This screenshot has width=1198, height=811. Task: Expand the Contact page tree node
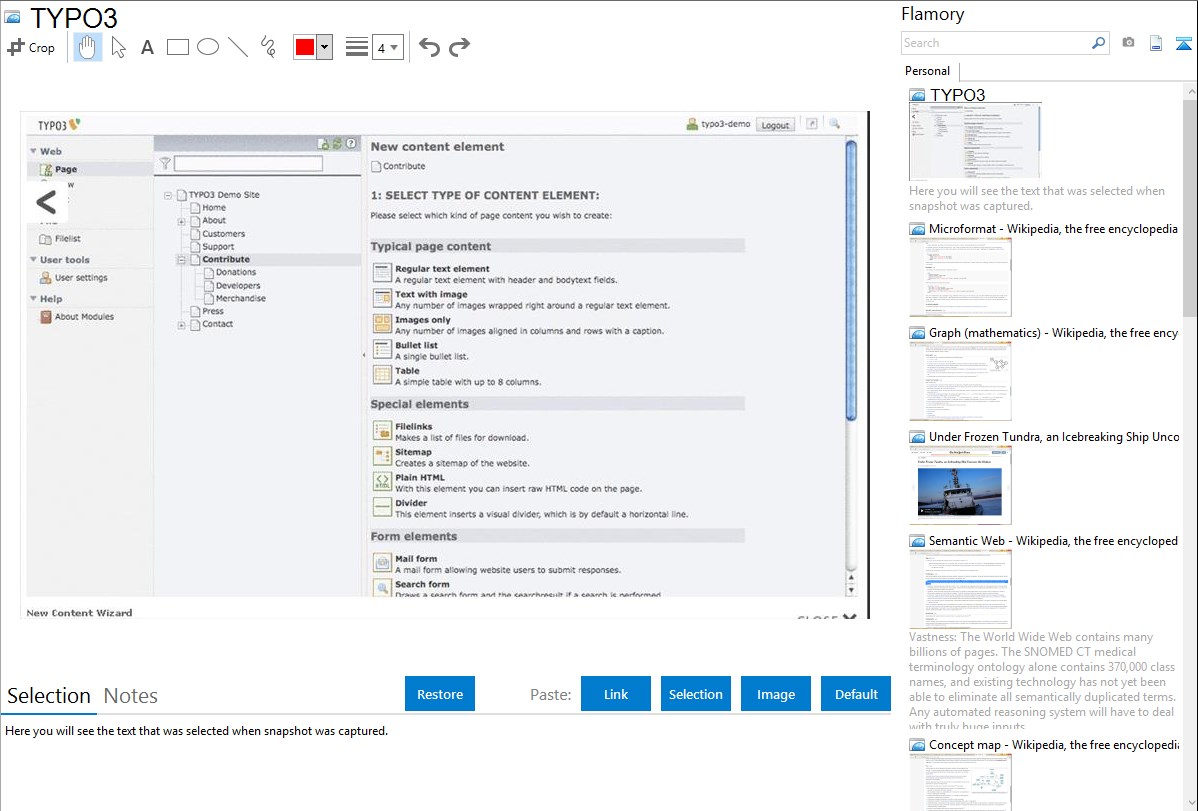182,325
